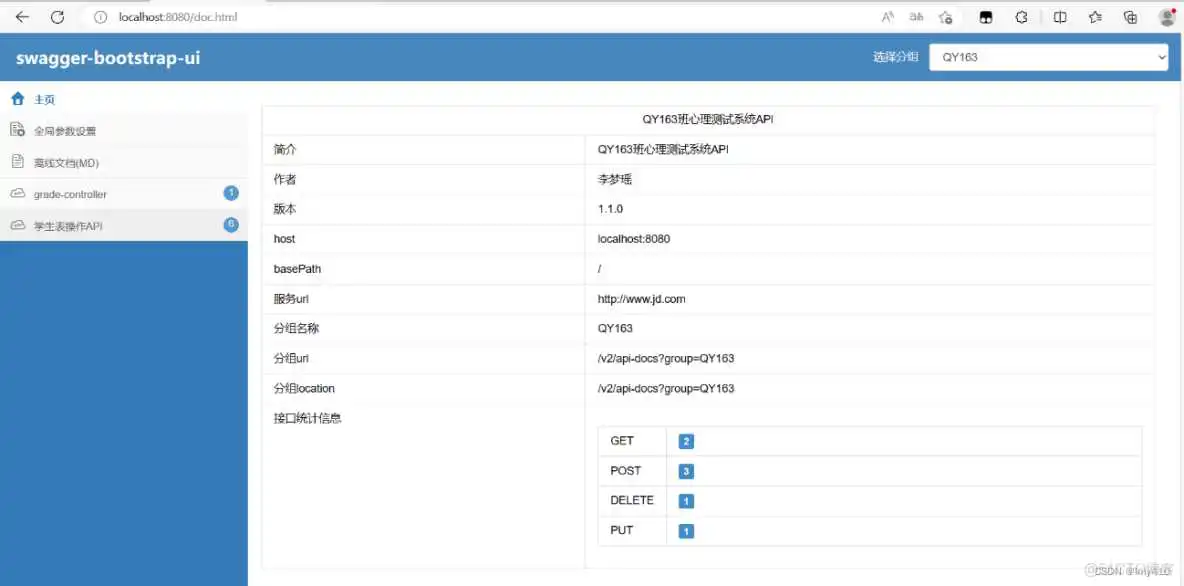Screen dimensions: 1184x586
Task: Expand the 学生表操作API section
Action: tap(65, 226)
